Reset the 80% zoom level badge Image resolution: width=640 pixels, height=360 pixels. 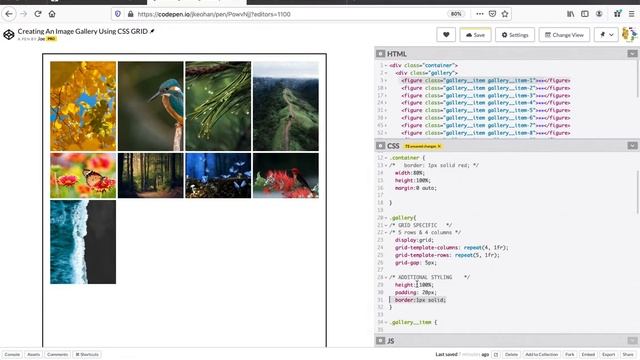(x=456, y=14)
